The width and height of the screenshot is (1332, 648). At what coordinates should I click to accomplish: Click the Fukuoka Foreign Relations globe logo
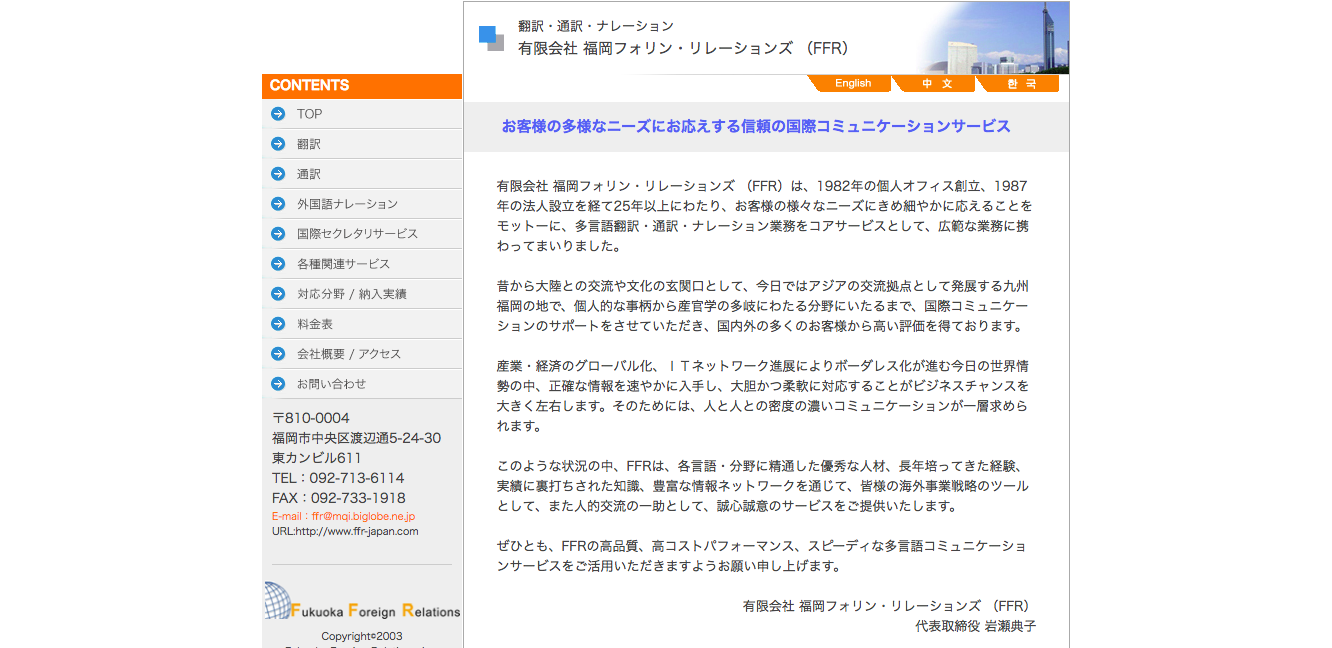point(362,602)
